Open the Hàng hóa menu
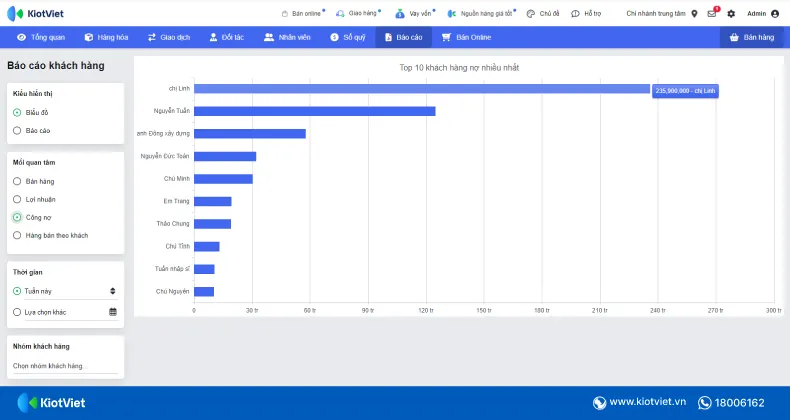 106,37
